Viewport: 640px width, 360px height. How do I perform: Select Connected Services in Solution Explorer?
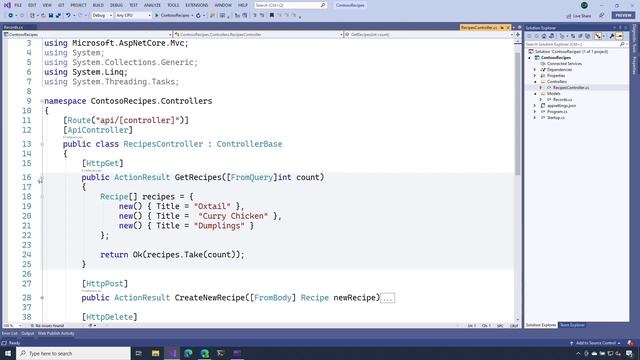[x=564, y=64]
